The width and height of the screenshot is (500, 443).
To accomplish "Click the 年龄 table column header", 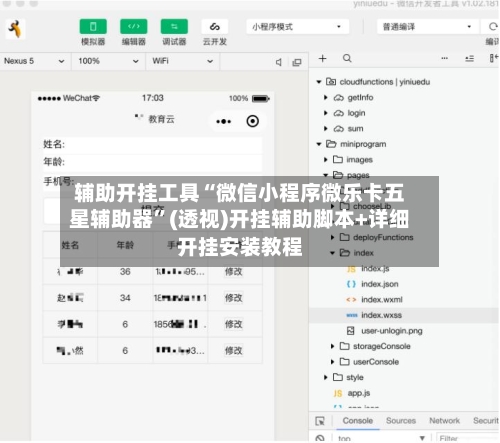I will click(x=125, y=245).
